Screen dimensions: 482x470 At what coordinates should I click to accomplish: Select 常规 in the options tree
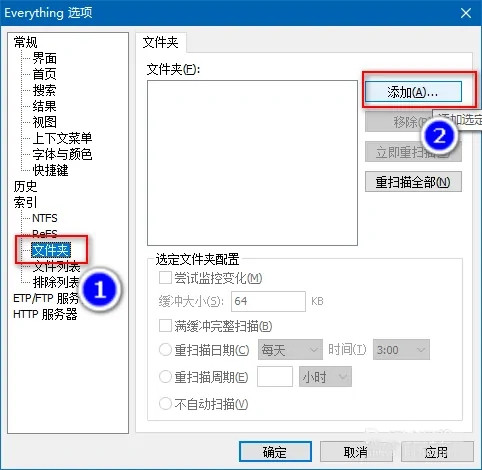point(25,42)
